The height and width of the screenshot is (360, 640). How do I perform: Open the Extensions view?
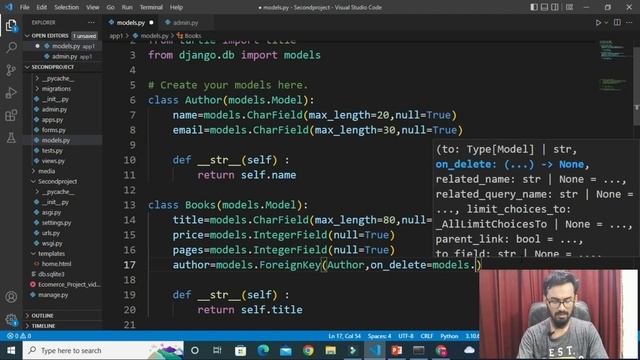[11, 116]
